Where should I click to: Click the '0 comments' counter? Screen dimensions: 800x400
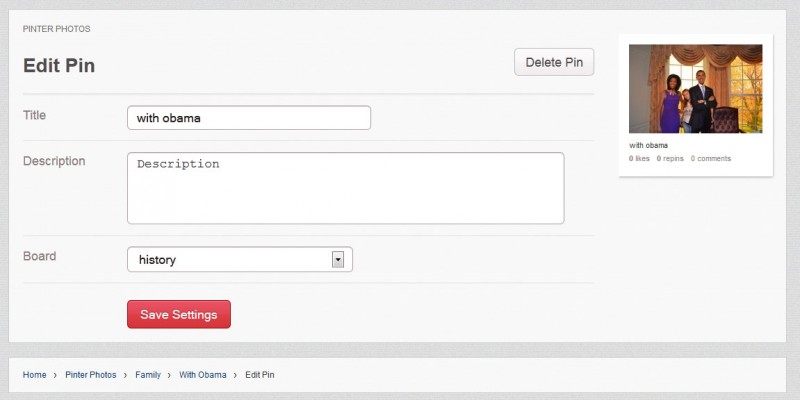(x=711, y=159)
